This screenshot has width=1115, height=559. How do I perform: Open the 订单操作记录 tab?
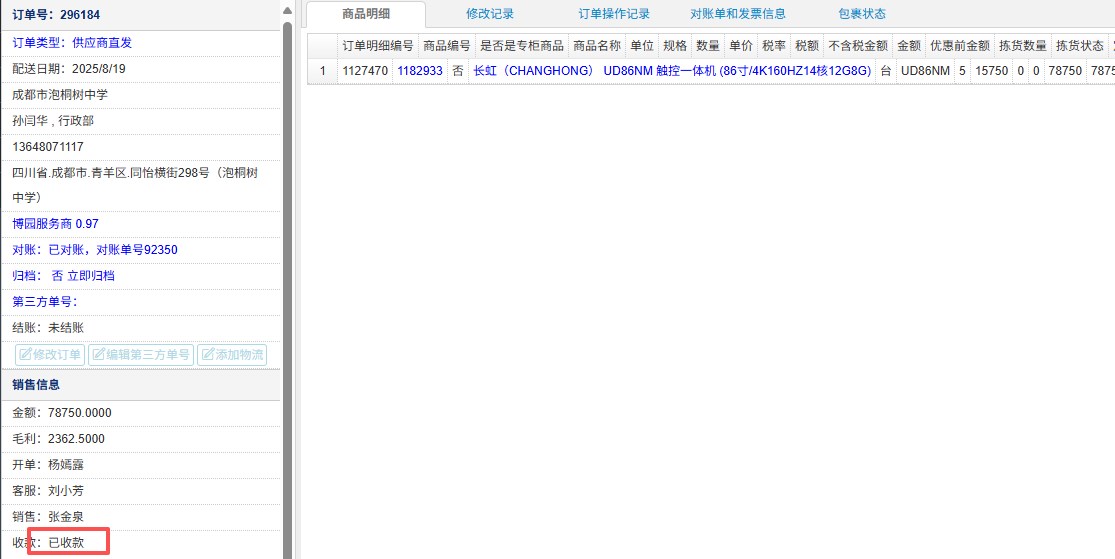point(614,14)
